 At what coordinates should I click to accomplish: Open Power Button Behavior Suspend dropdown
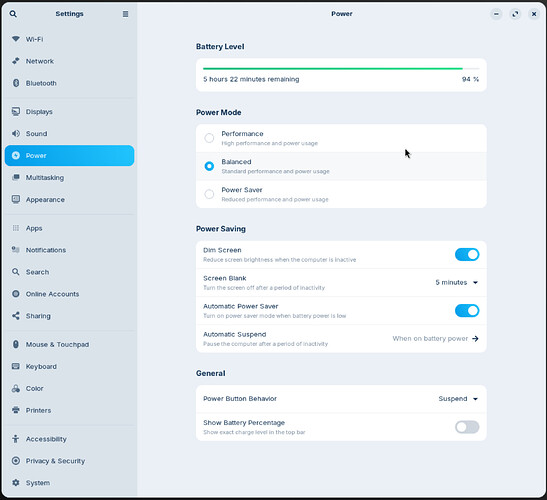coord(458,398)
